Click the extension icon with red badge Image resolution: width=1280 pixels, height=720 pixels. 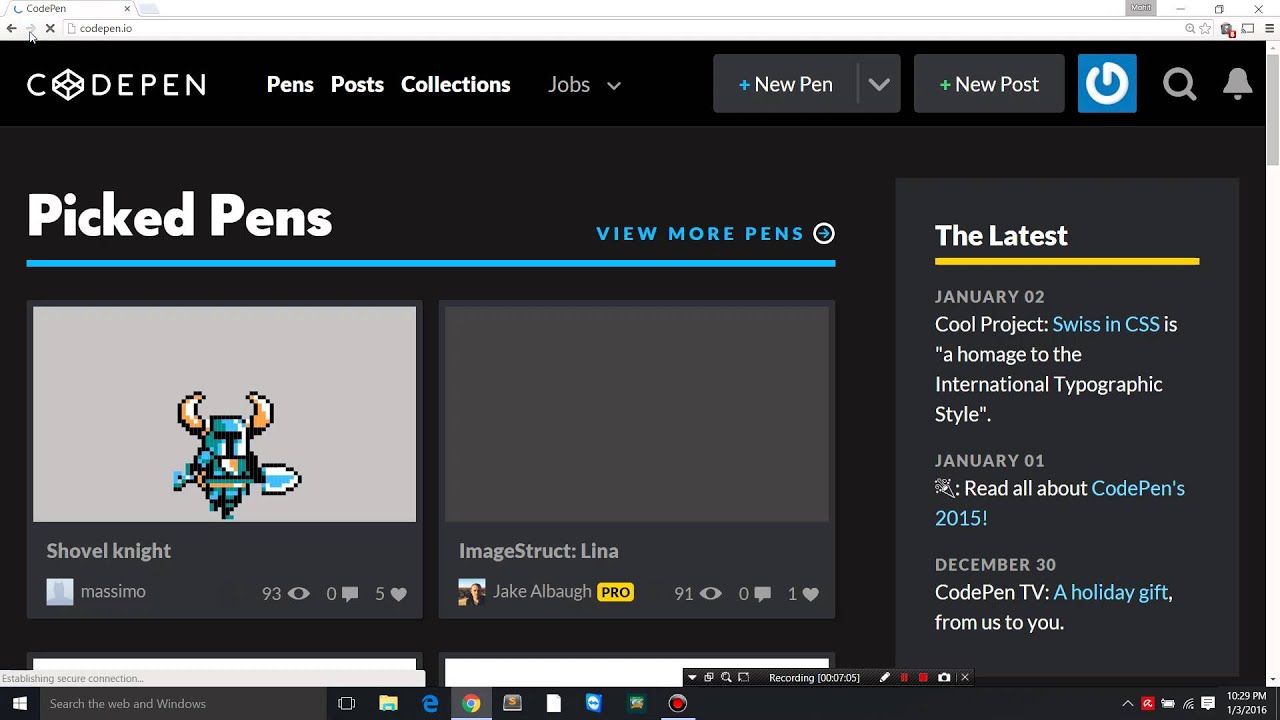[1227, 29]
